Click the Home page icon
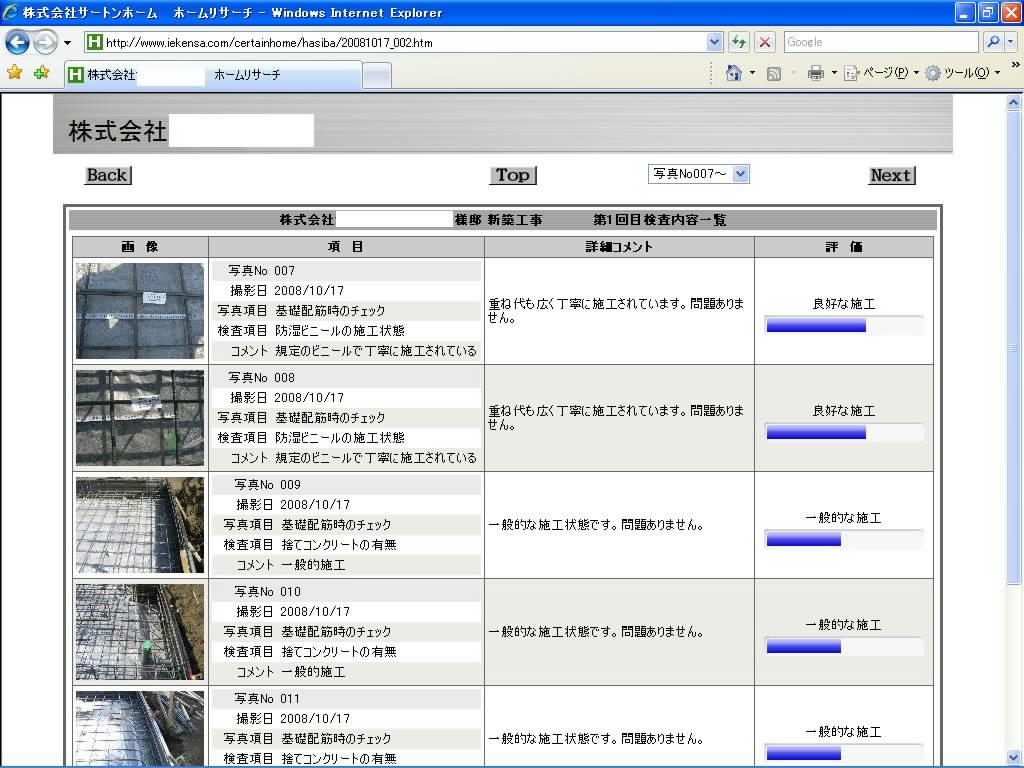This screenshot has height=768, width=1024. pos(733,73)
